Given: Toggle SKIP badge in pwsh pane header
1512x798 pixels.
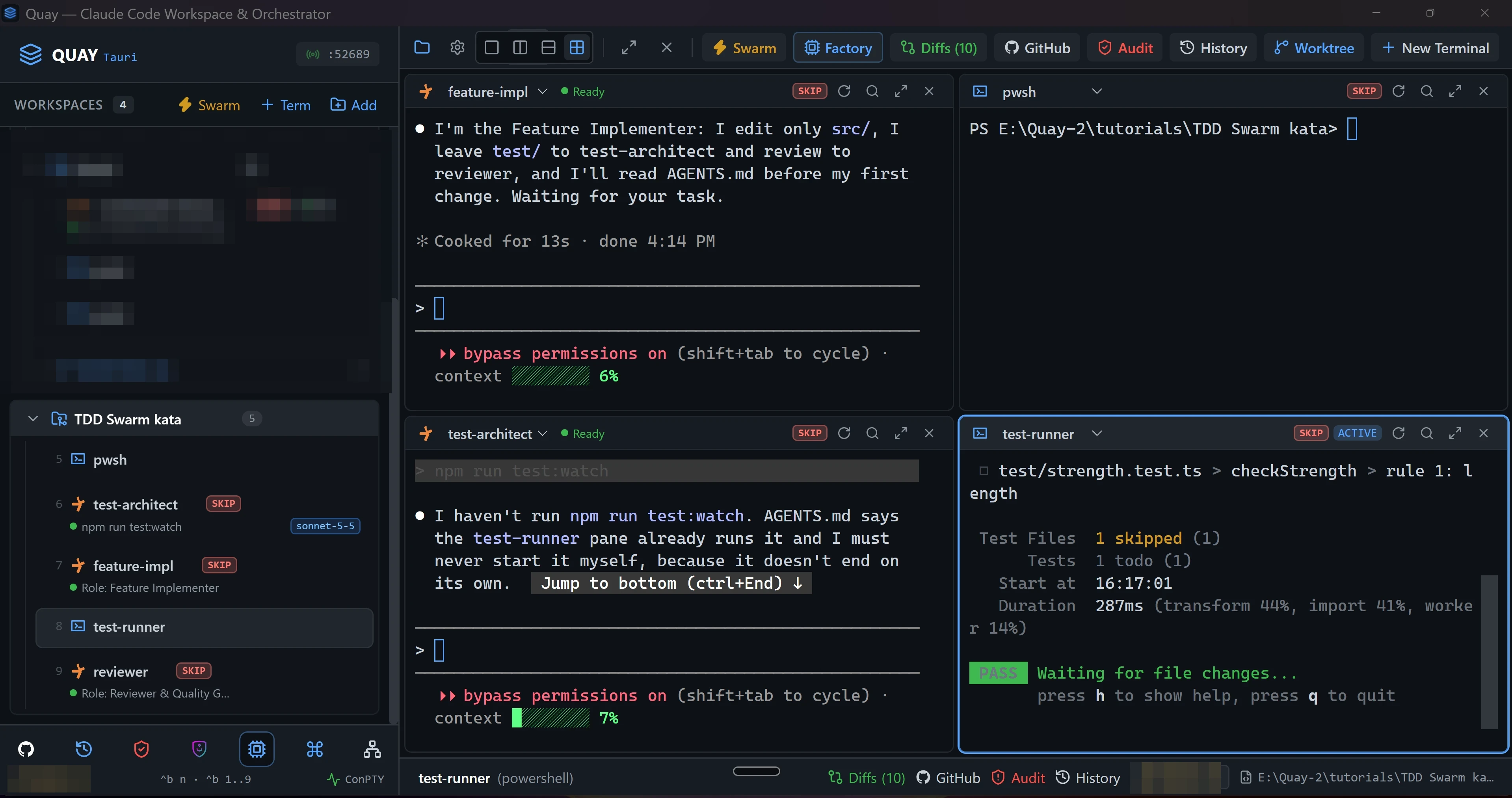Looking at the screenshot, I should pos(1363,91).
